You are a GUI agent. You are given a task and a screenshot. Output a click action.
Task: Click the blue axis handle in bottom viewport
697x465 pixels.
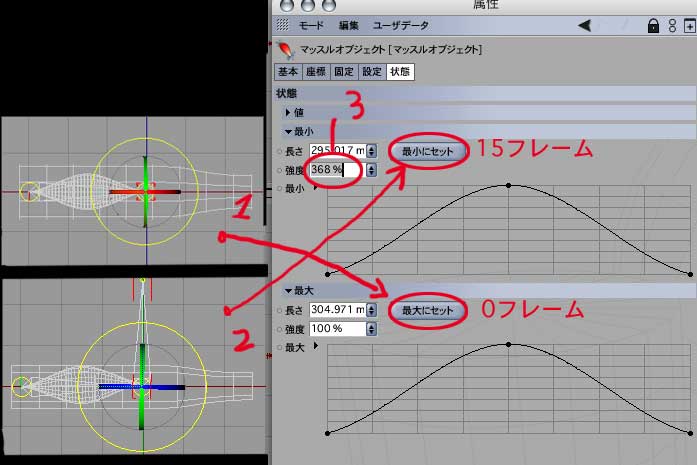(x=141, y=387)
